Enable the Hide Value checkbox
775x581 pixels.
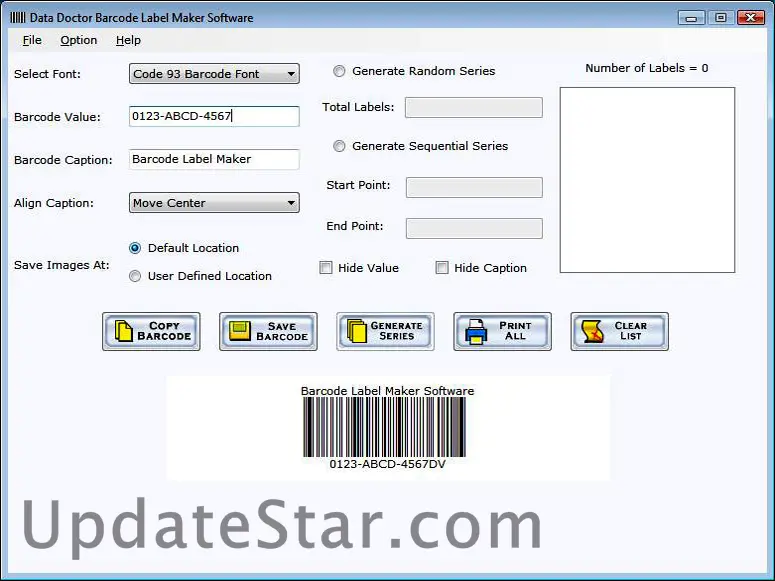tap(326, 268)
